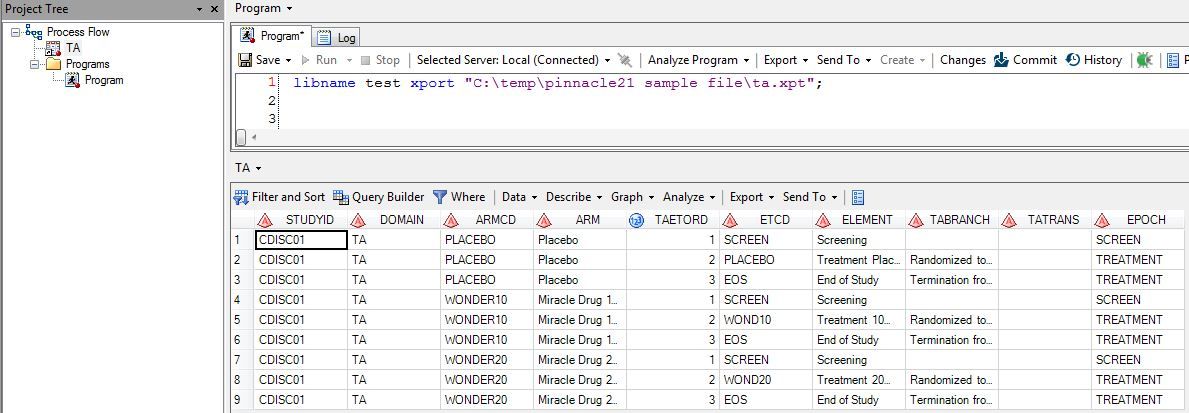
Task: Click the Commit icon in the toolbar
Action: coord(1001,60)
